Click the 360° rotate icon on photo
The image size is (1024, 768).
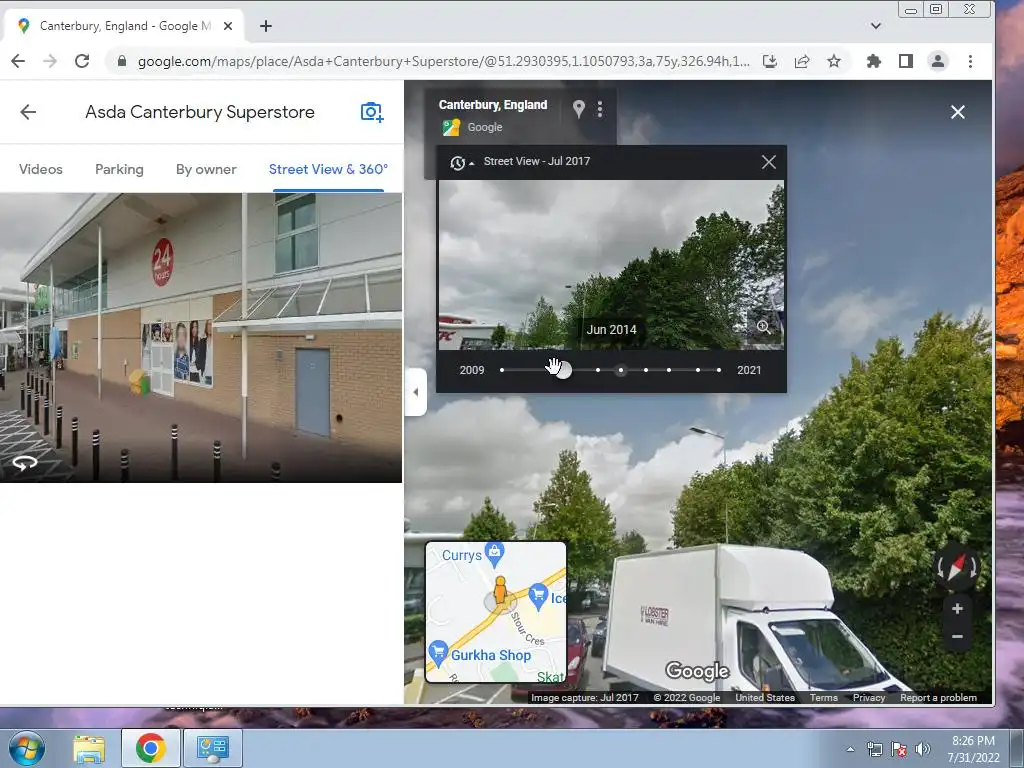pos(25,463)
